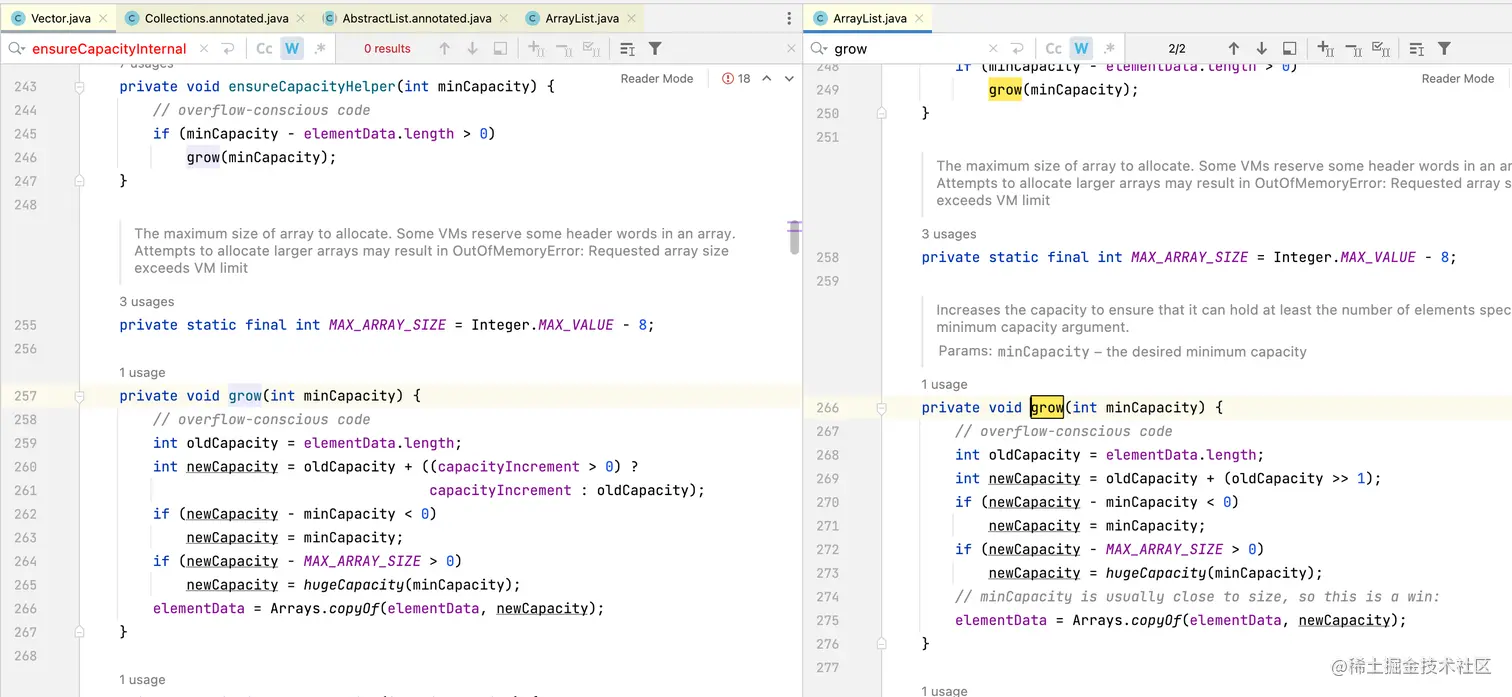Click fold end marker at line 267
The image size is (1512, 697).
pyautogui.click(x=79, y=632)
